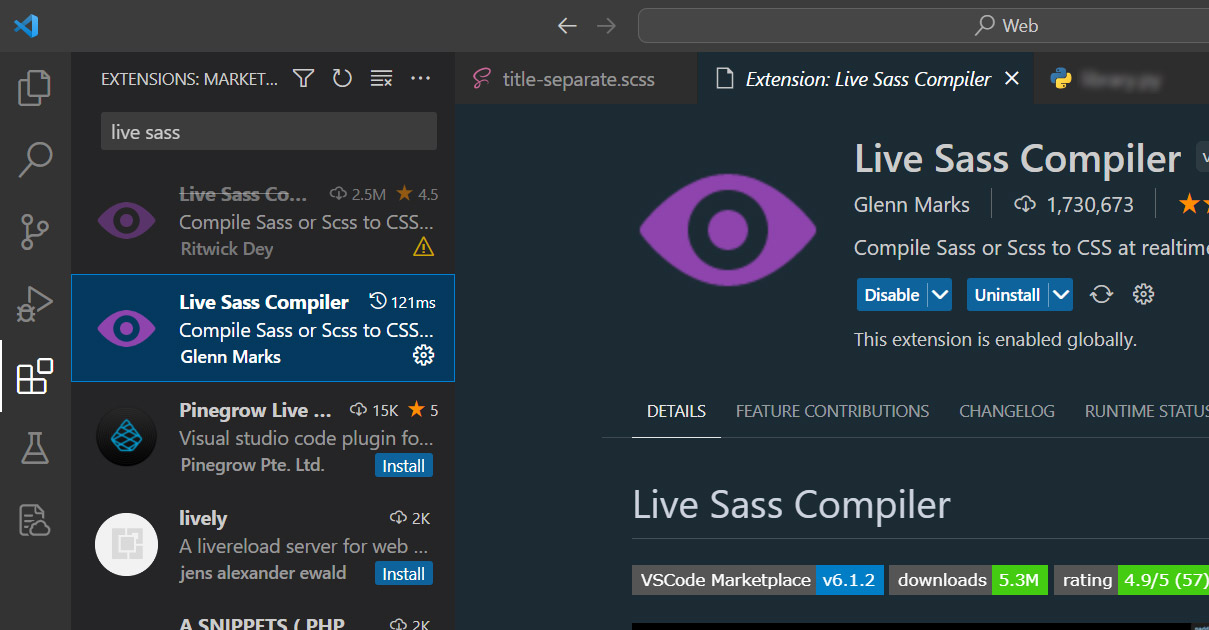Image resolution: width=1209 pixels, height=630 pixels.
Task: Open the Search view in activity bar
Action: pos(35,160)
